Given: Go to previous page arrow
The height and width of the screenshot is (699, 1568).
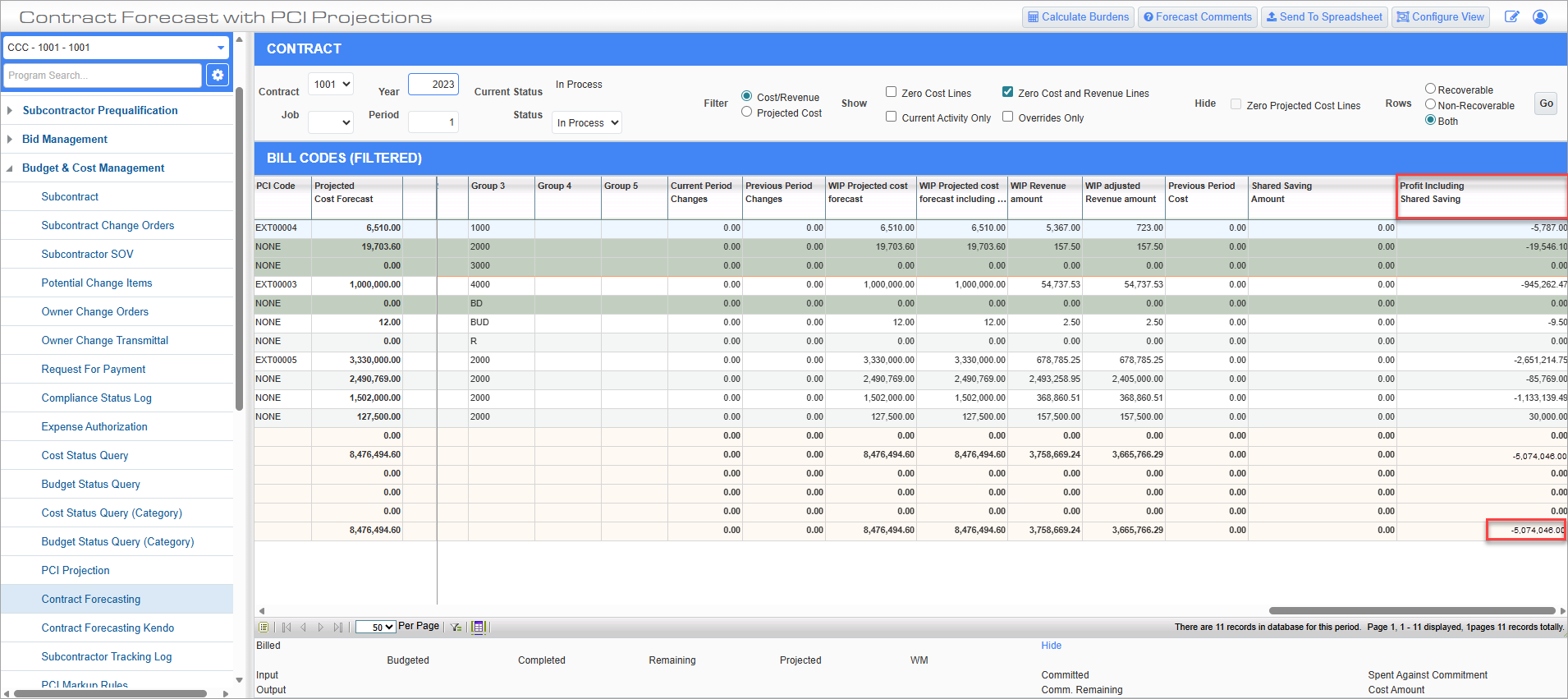Looking at the screenshot, I should tap(303, 627).
